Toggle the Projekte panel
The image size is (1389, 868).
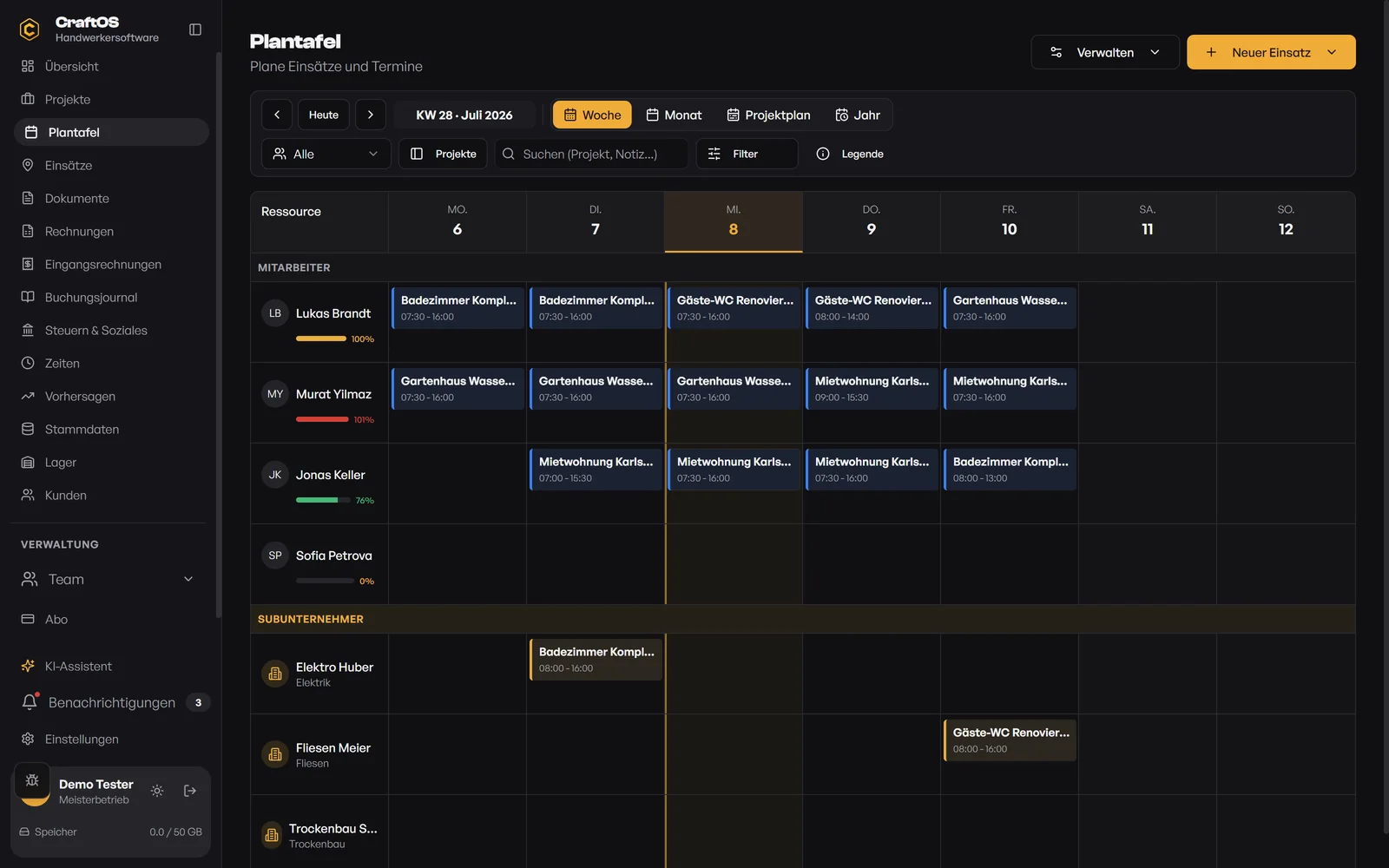(443, 154)
